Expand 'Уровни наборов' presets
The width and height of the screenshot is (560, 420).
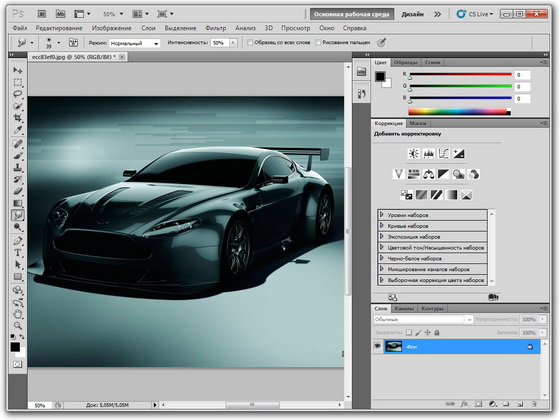[381, 215]
